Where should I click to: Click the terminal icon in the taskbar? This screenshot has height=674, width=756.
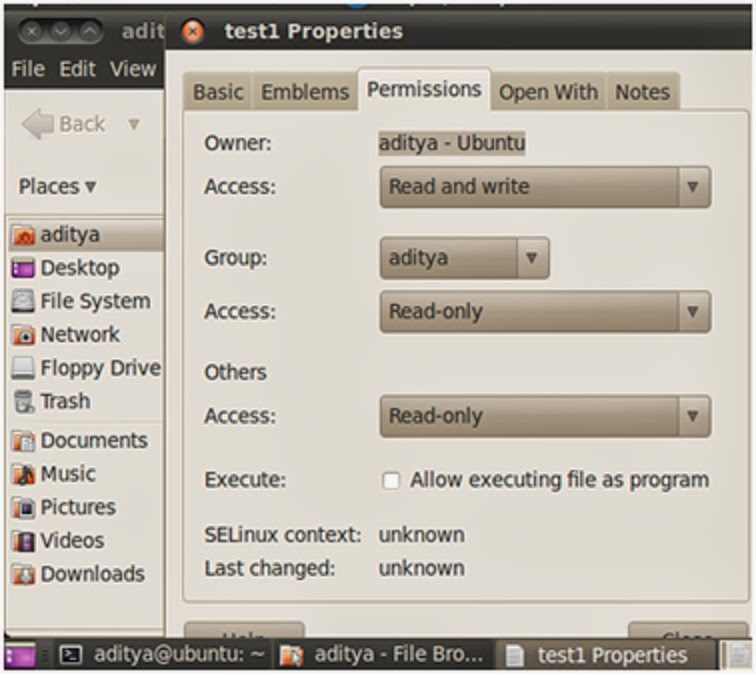pos(71,655)
